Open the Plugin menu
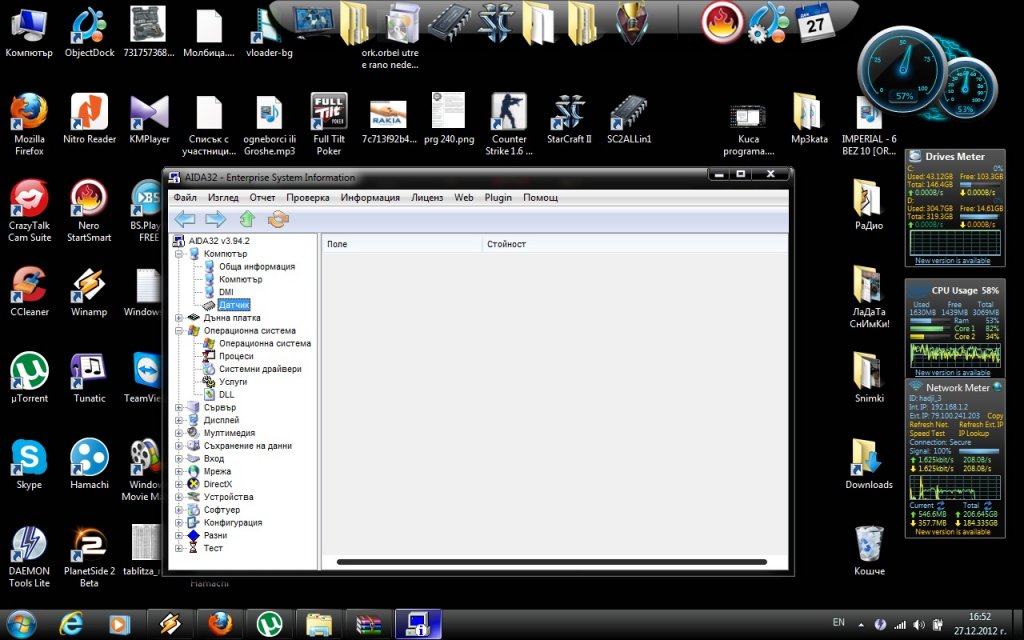The image size is (1024, 640). click(x=498, y=197)
